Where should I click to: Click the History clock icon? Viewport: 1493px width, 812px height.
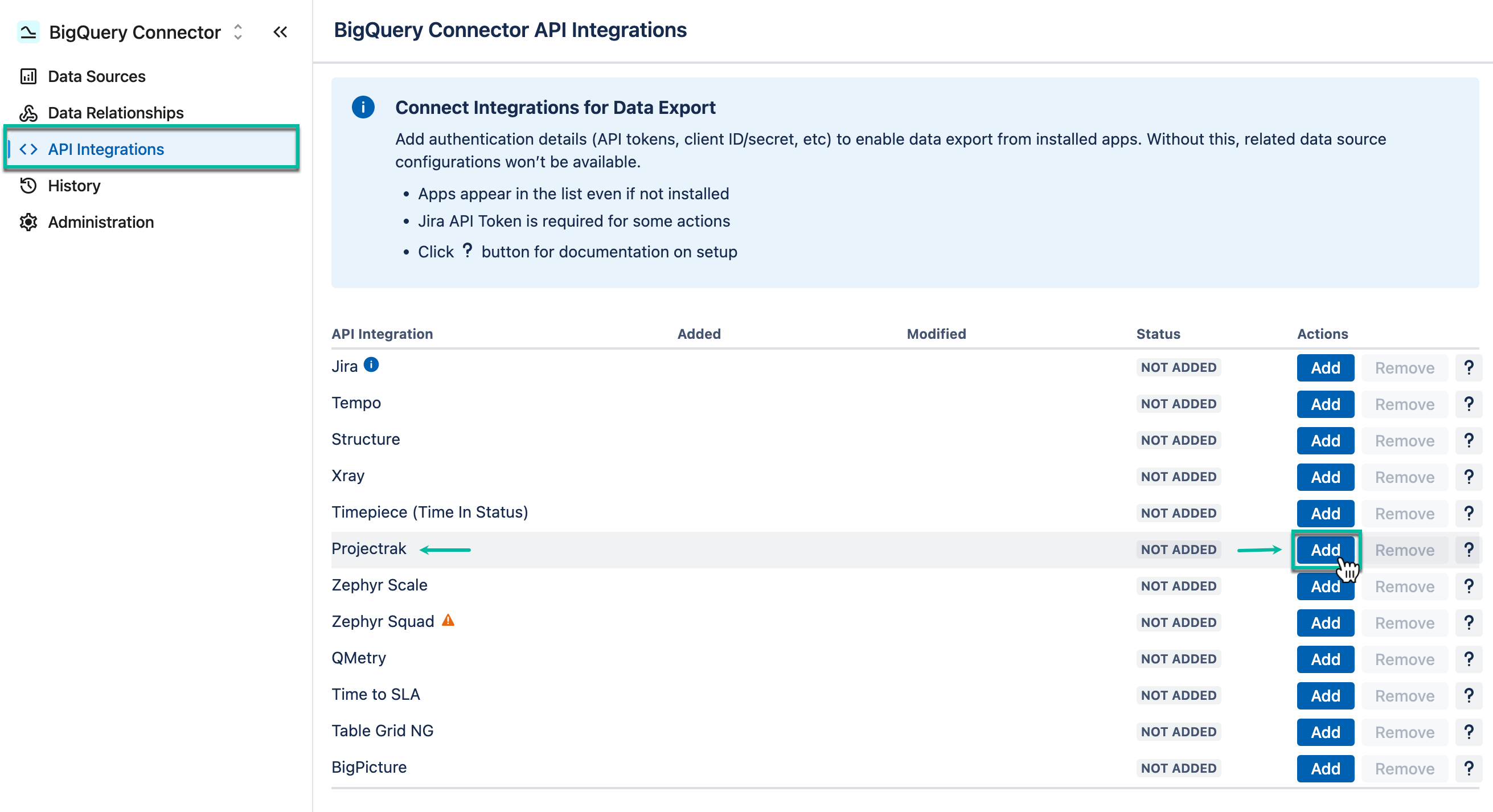29,186
